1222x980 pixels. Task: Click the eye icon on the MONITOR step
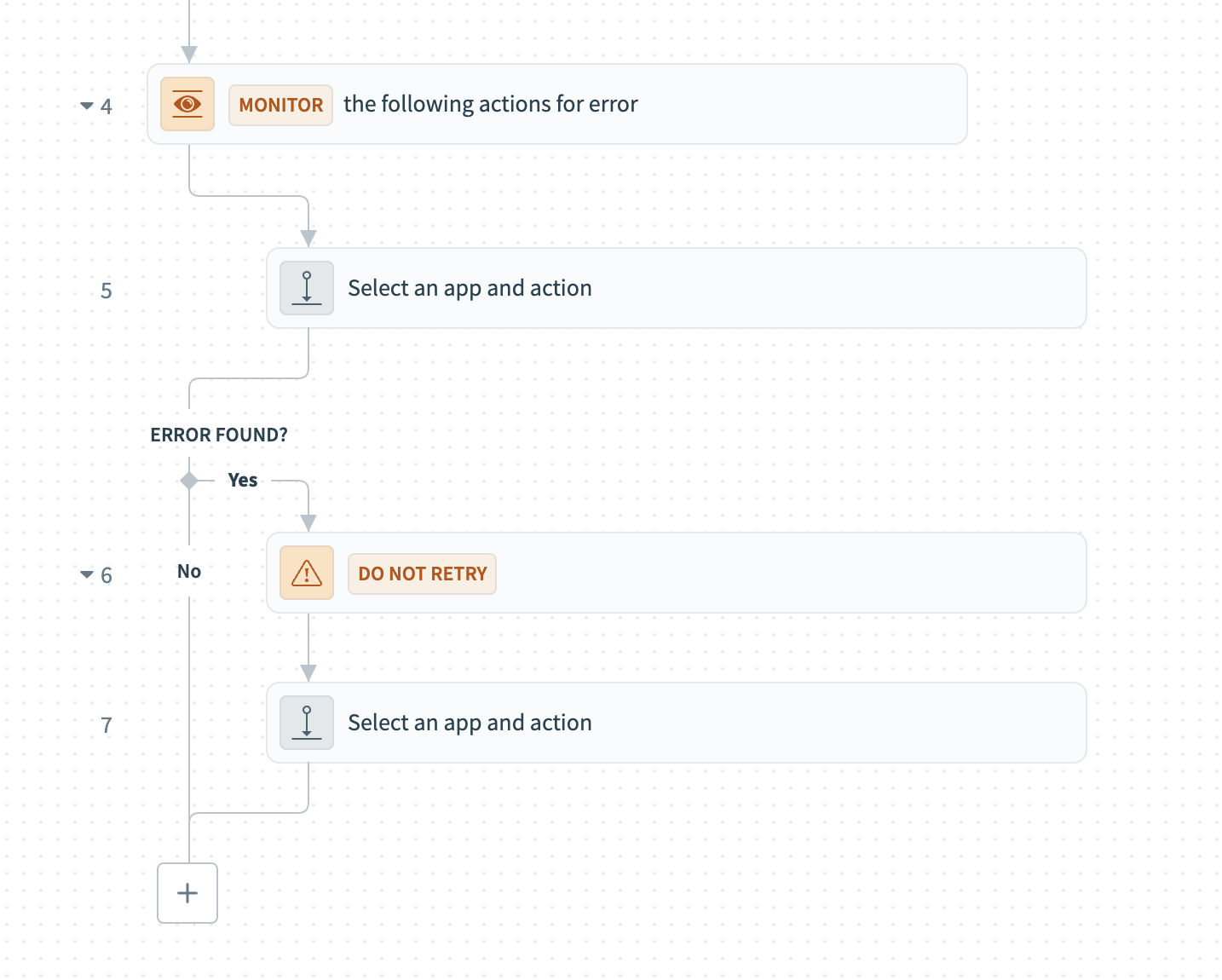tap(187, 104)
